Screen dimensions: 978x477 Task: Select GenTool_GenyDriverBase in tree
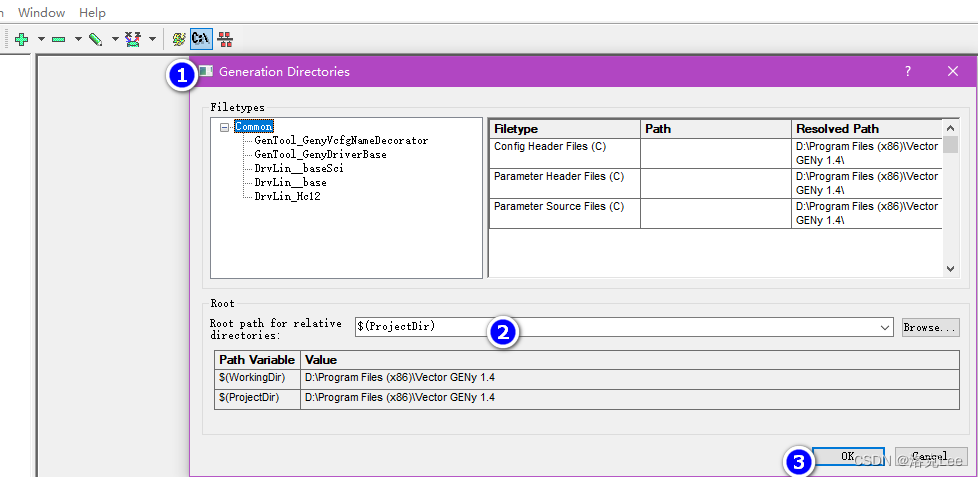point(321,154)
